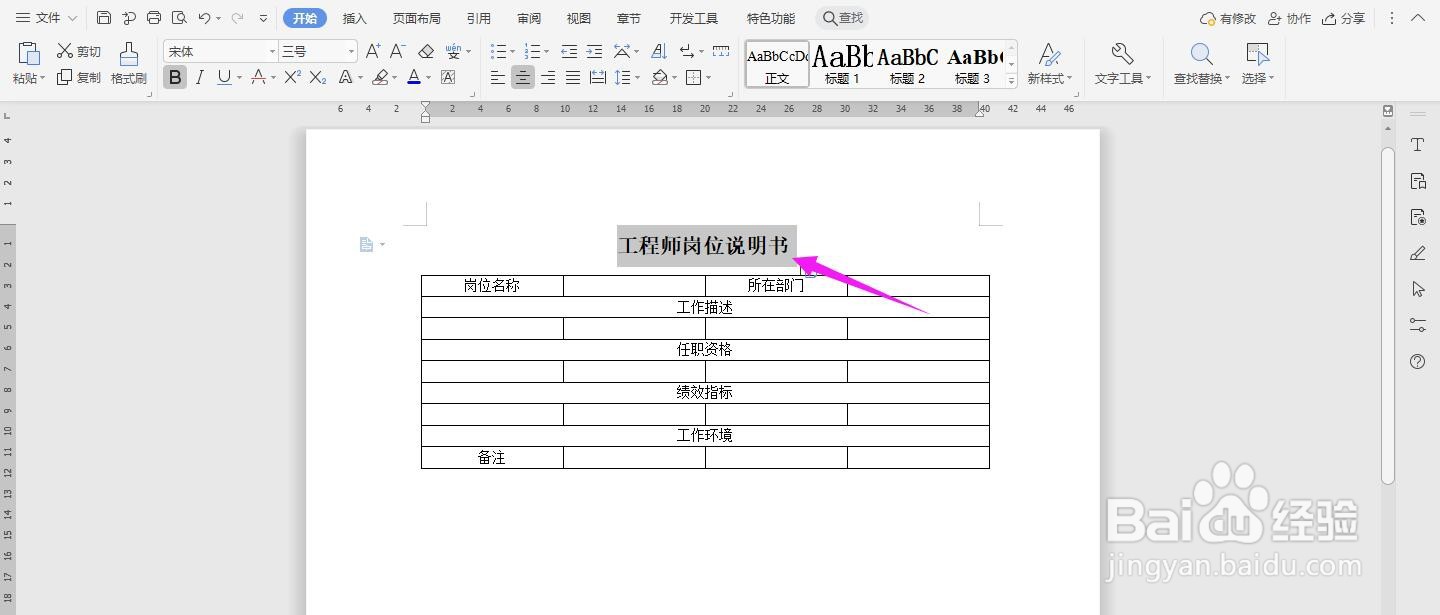Collapse the ribbon with chevron
Screen dimensions: 1440x615
[1418, 18]
